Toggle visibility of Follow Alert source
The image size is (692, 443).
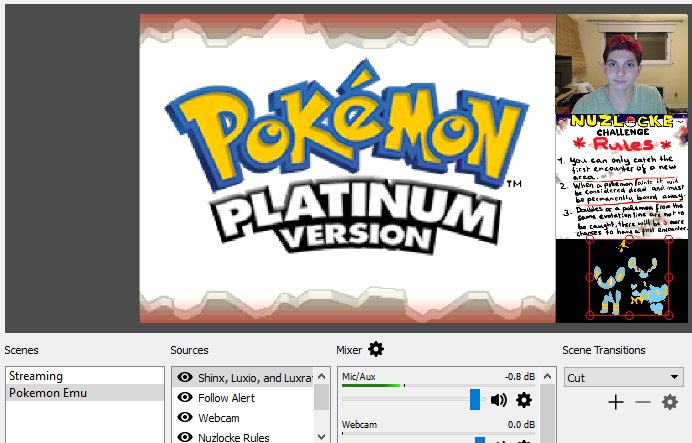coord(185,397)
